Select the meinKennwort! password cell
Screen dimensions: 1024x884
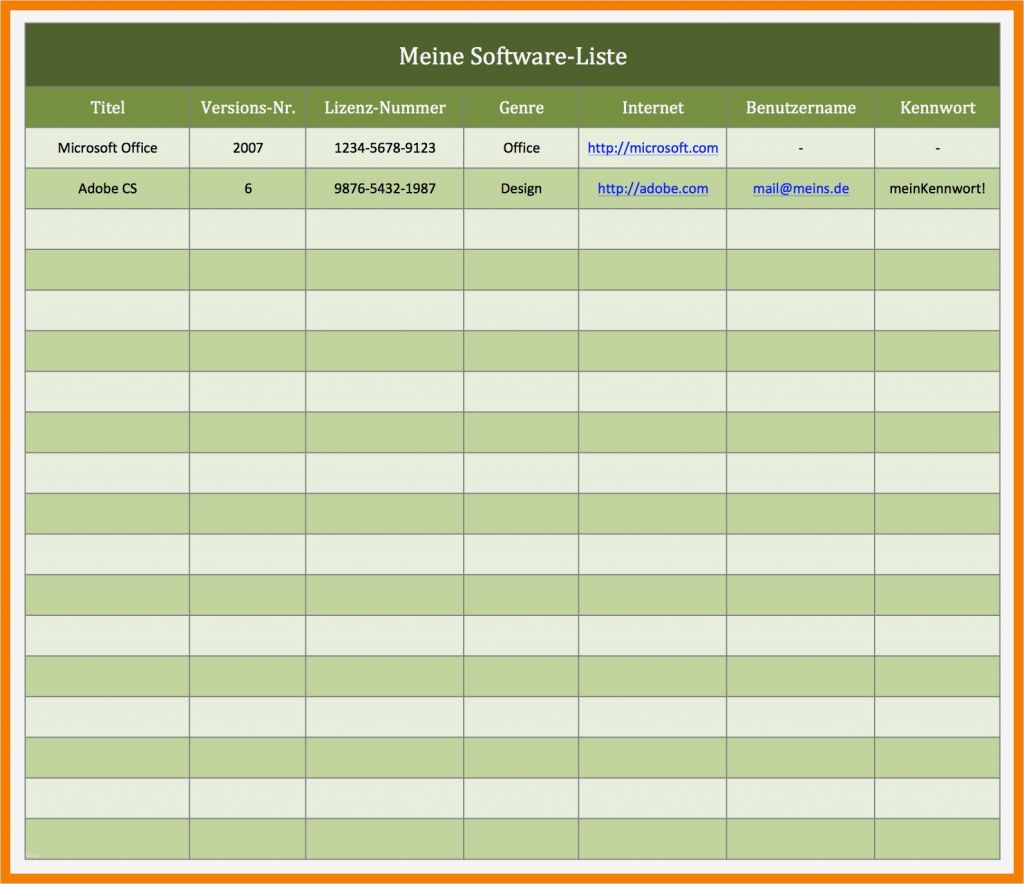[937, 188]
